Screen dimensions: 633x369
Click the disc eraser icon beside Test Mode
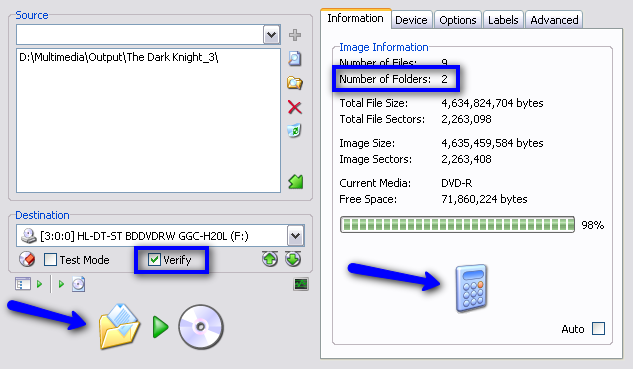click(27, 260)
